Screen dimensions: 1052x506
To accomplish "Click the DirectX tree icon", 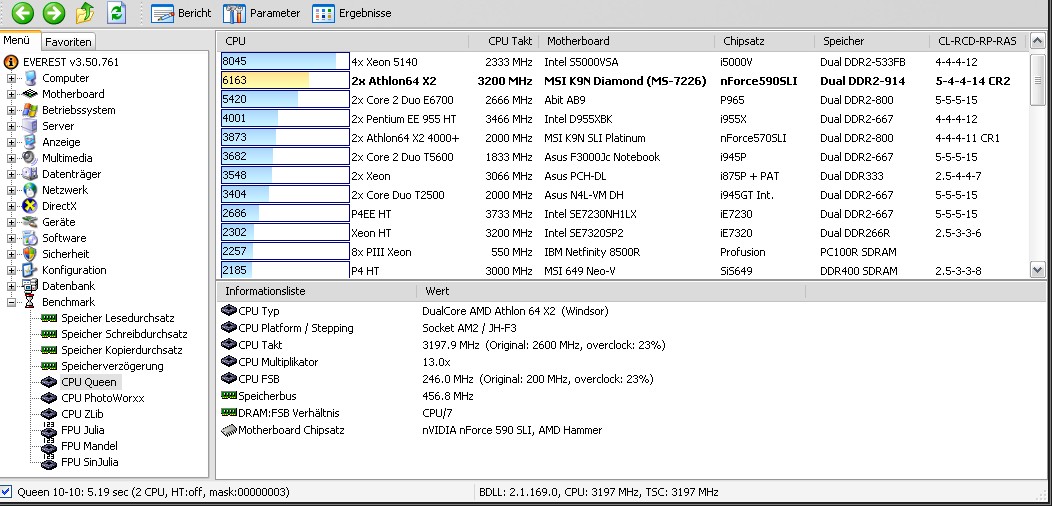I will pyautogui.click(x=30, y=206).
